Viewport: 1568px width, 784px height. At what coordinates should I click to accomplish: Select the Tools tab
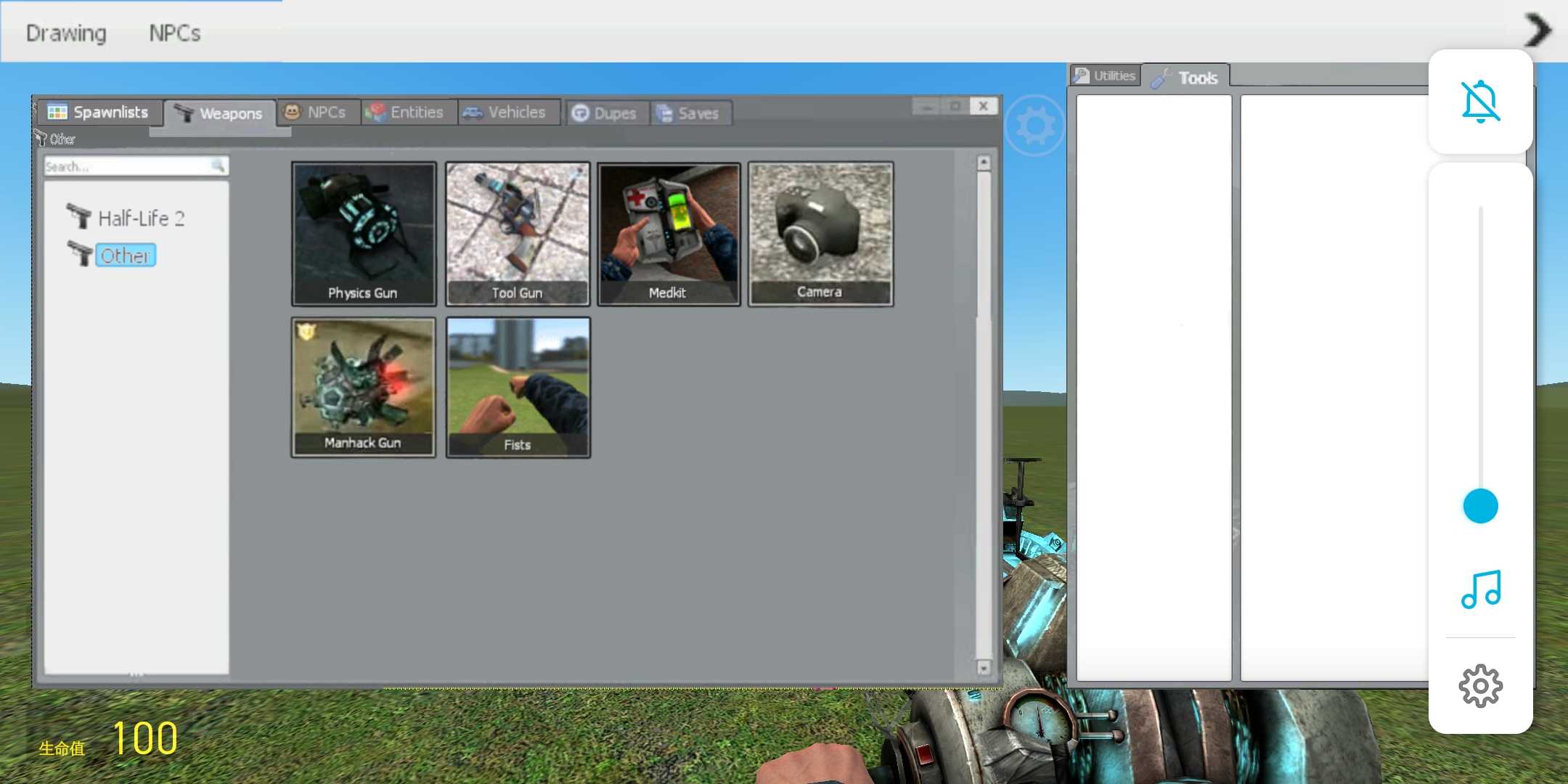coord(1186,78)
